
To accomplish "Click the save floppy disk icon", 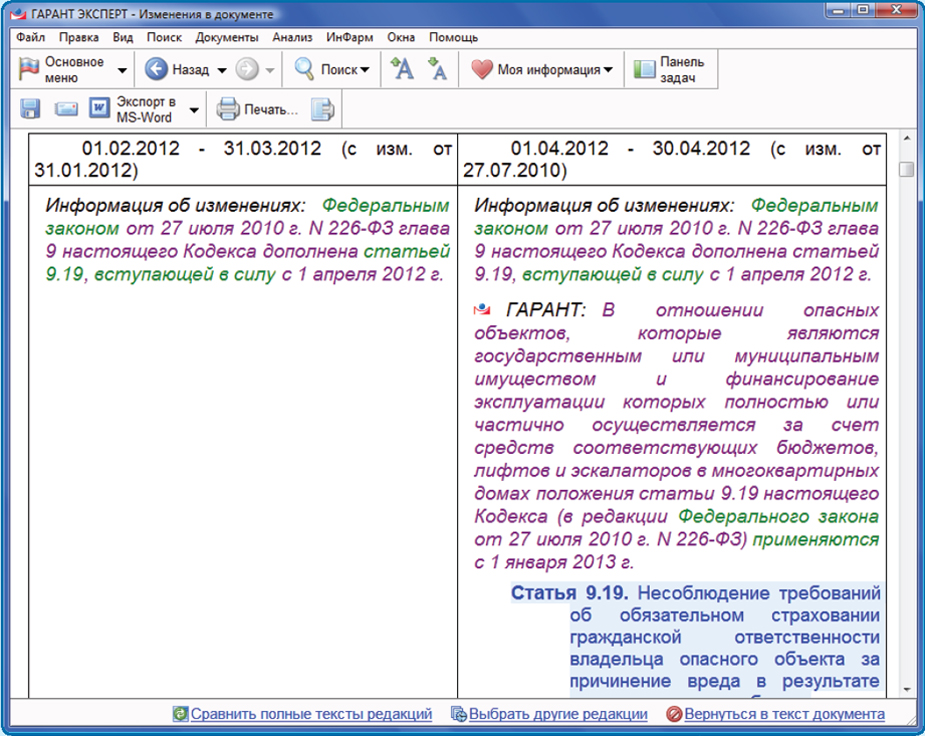I will tap(30, 109).
